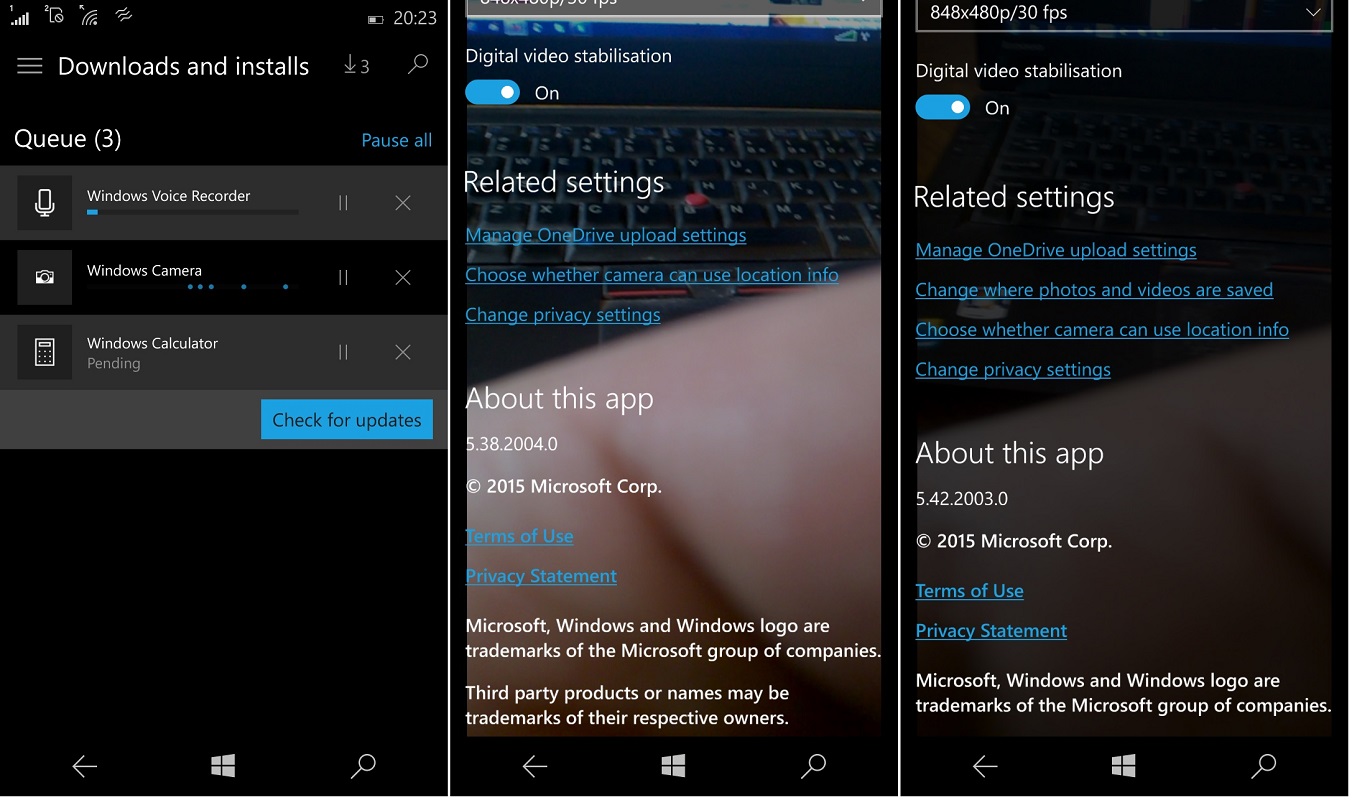
Task: Open Windows Voice Recorder microphone app icon
Action: point(45,203)
